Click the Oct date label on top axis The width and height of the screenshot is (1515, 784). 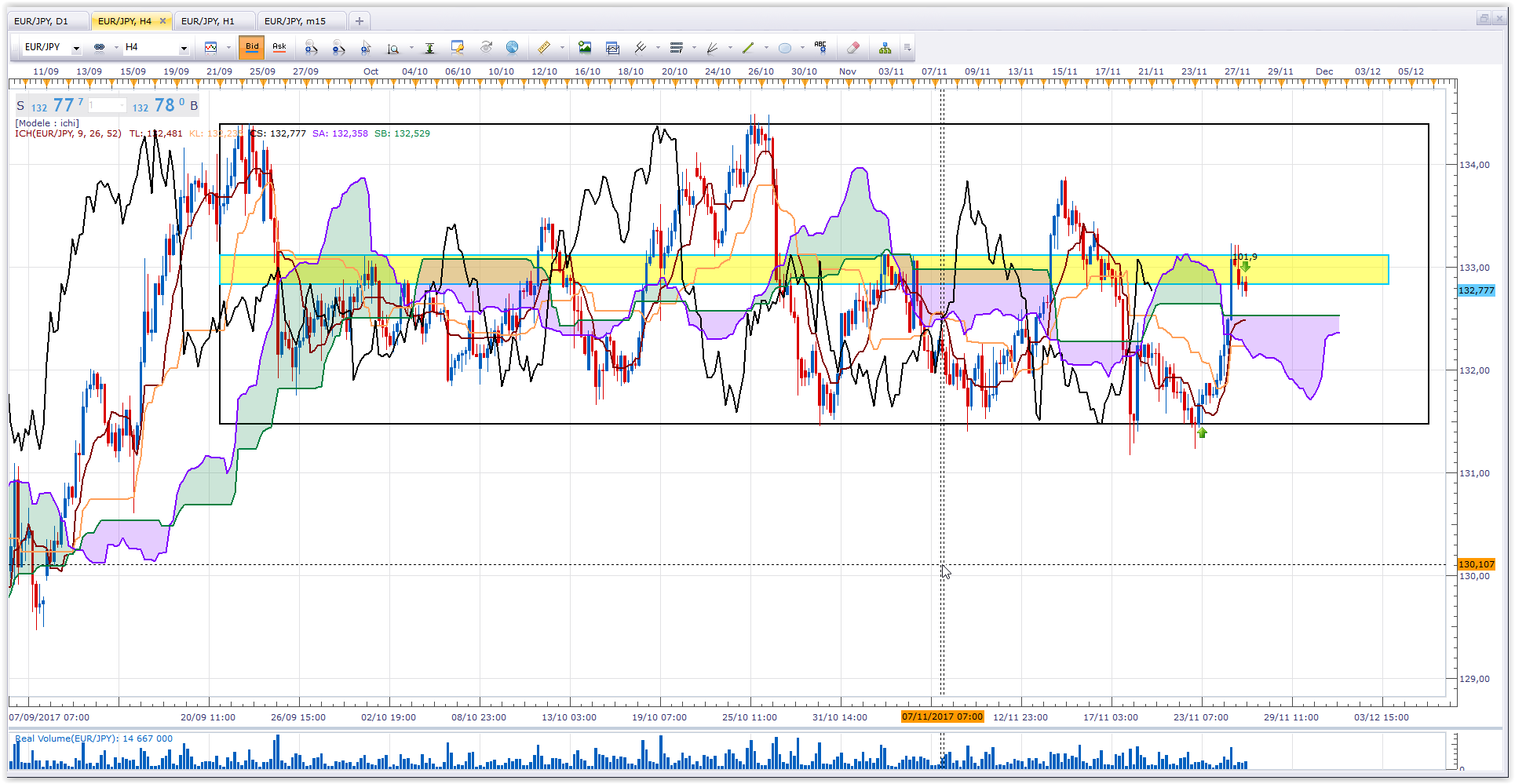click(x=371, y=71)
